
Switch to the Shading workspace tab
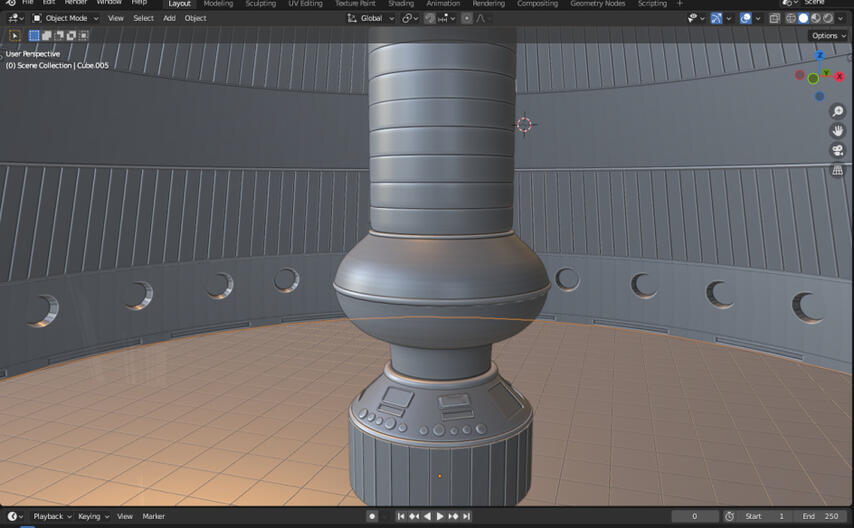pyautogui.click(x=401, y=3)
